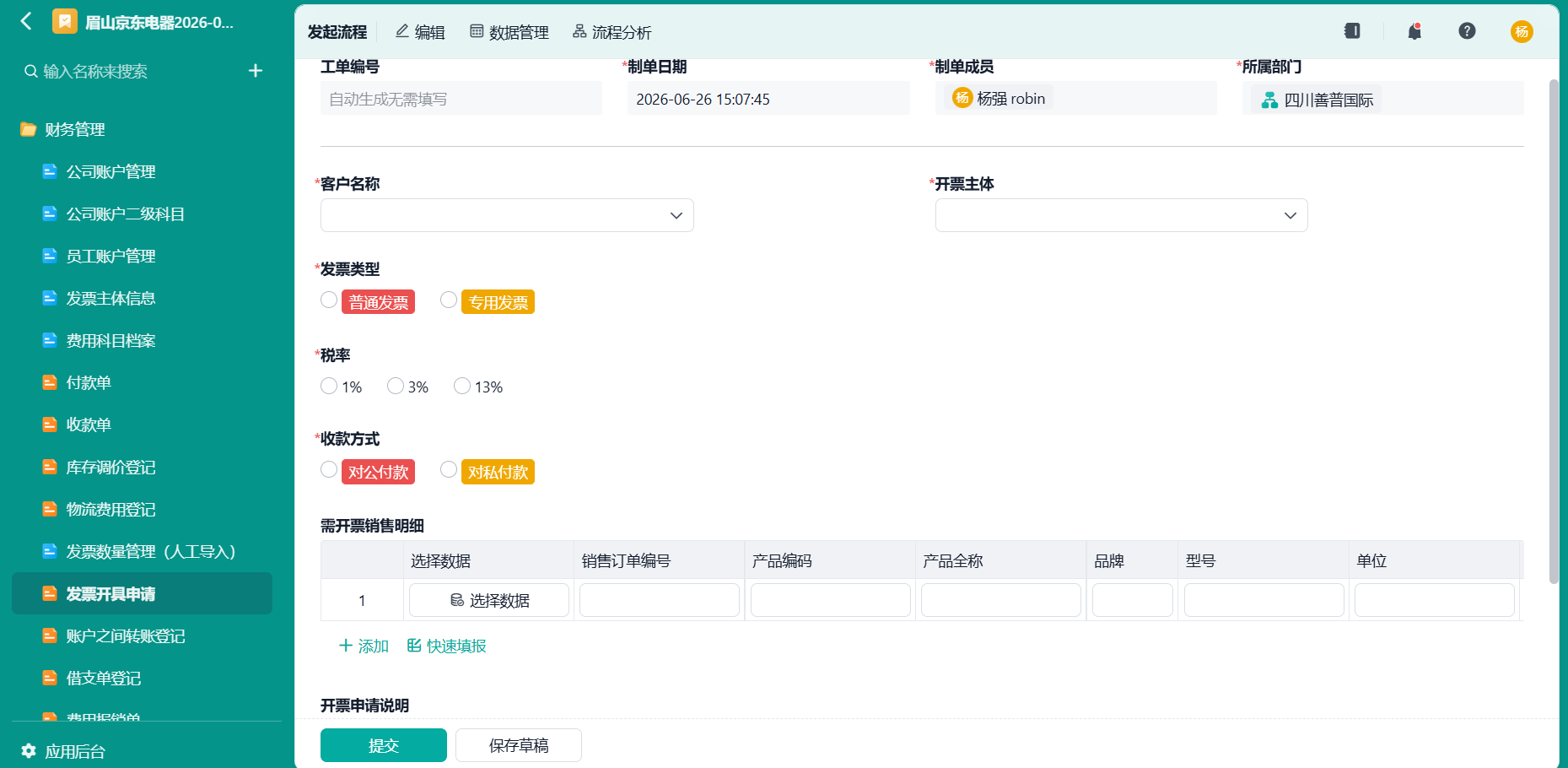Screen dimensions: 1568x768
Task: Click the 四川善普国际 department tag
Action: pos(1317,100)
